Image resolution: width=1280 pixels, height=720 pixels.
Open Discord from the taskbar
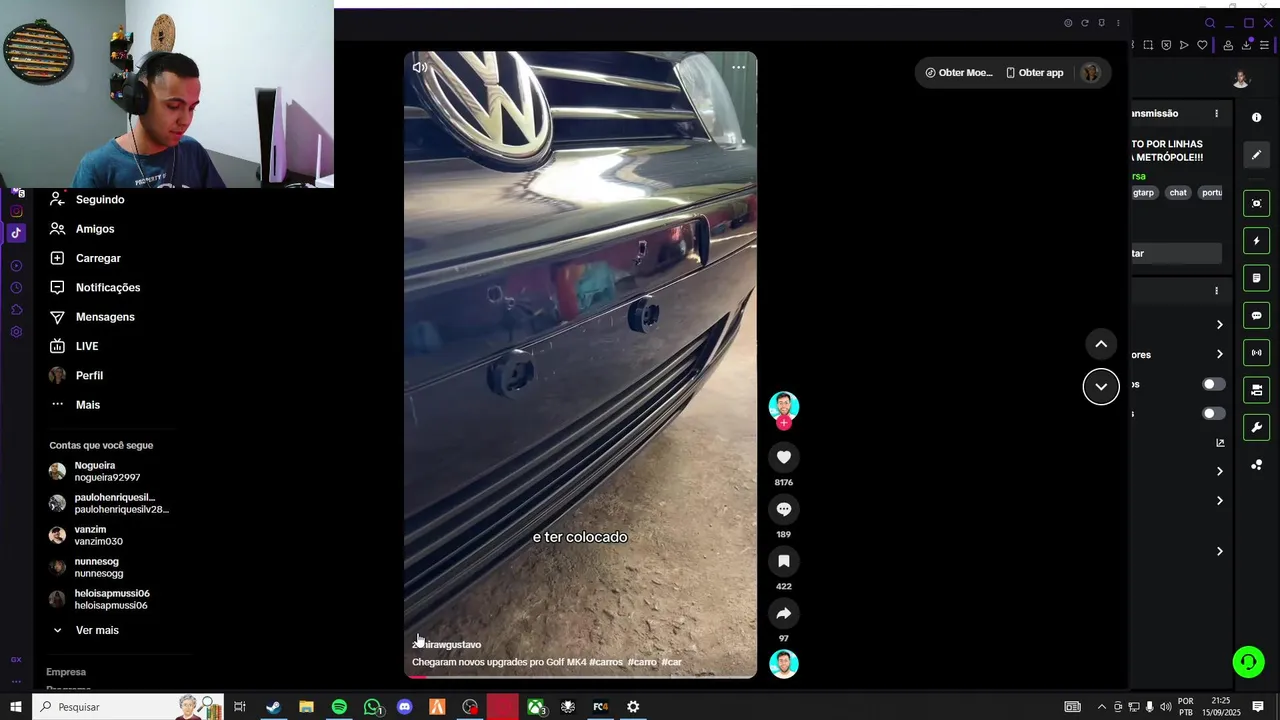pos(404,707)
